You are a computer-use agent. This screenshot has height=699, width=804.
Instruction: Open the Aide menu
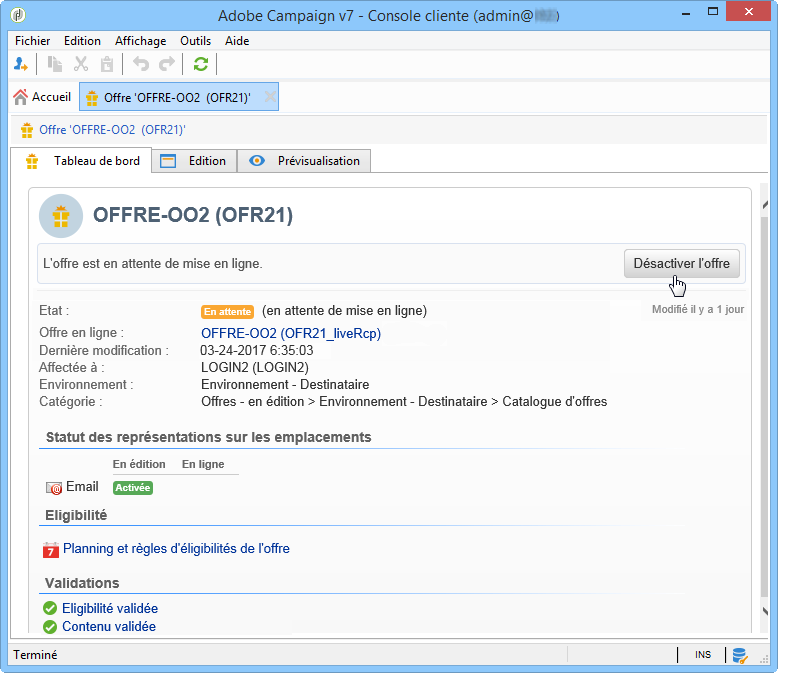click(237, 41)
